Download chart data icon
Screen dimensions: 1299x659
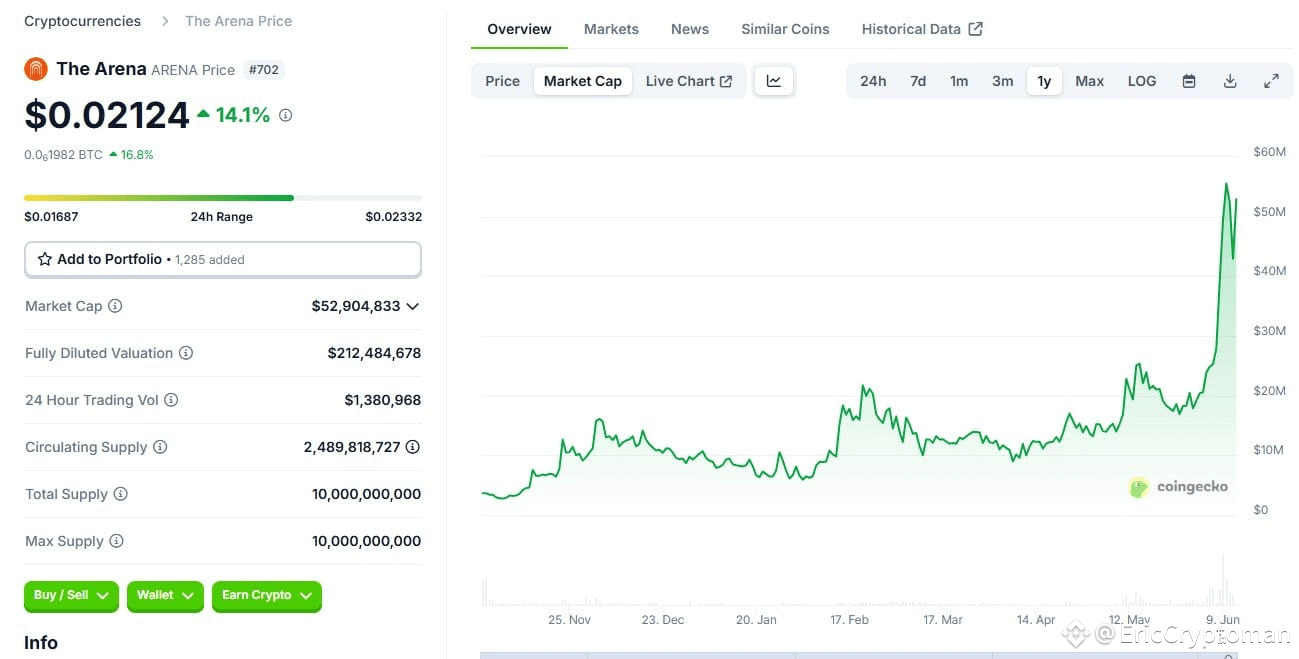click(1230, 81)
